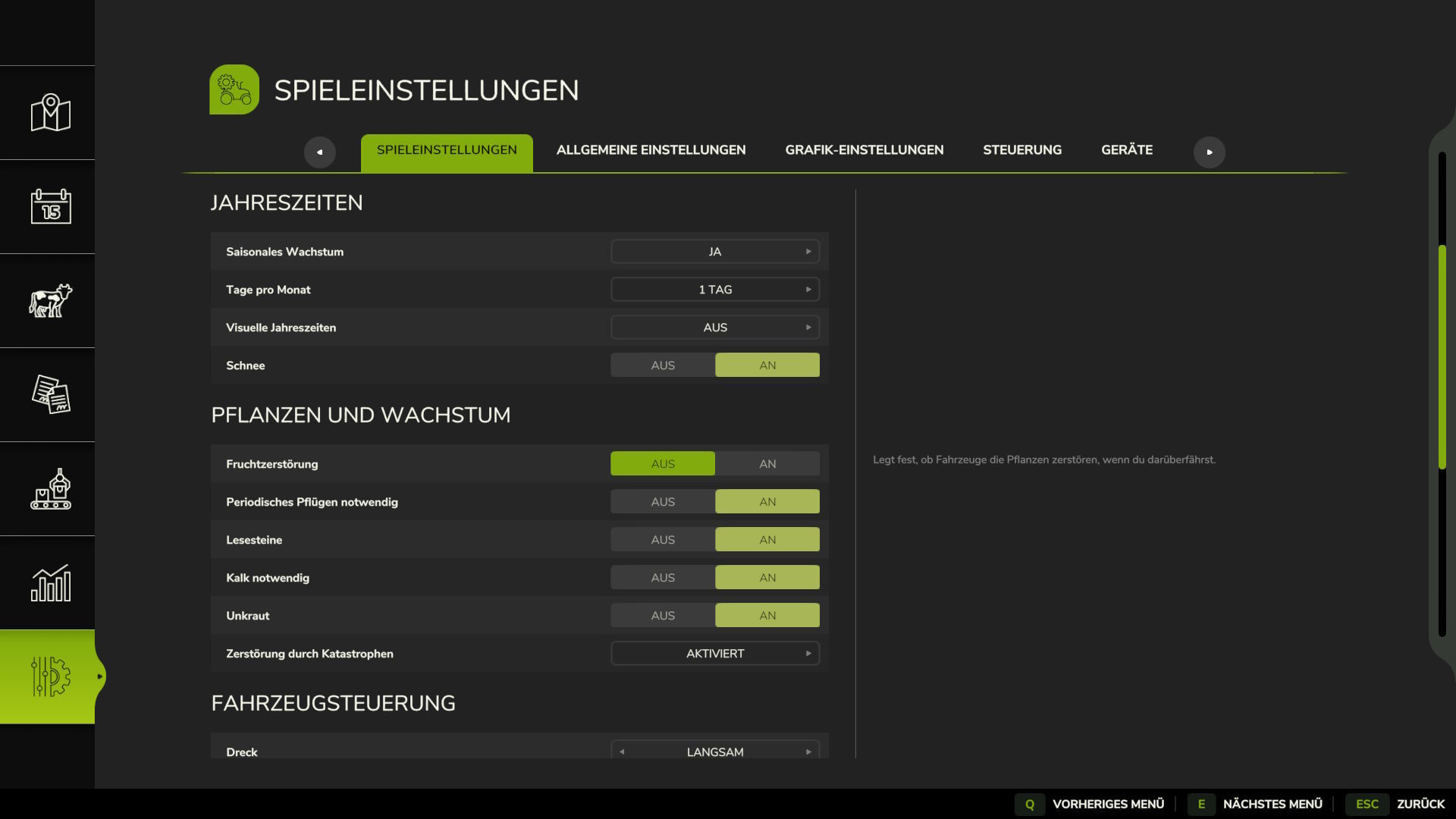Advance the Saisonales Wachstum JA option
Image resolution: width=1456 pixels, height=819 pixels.
(808, 252)
